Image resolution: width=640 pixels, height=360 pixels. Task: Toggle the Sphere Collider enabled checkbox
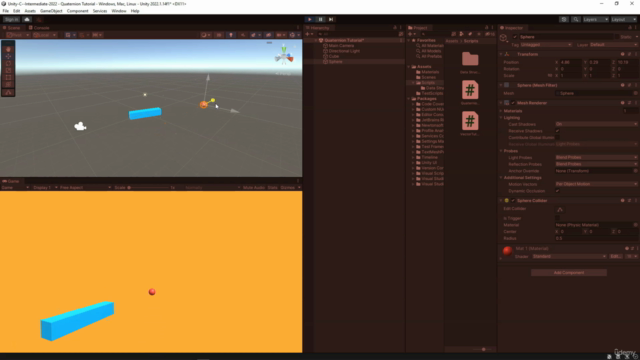tap(513, 201)
